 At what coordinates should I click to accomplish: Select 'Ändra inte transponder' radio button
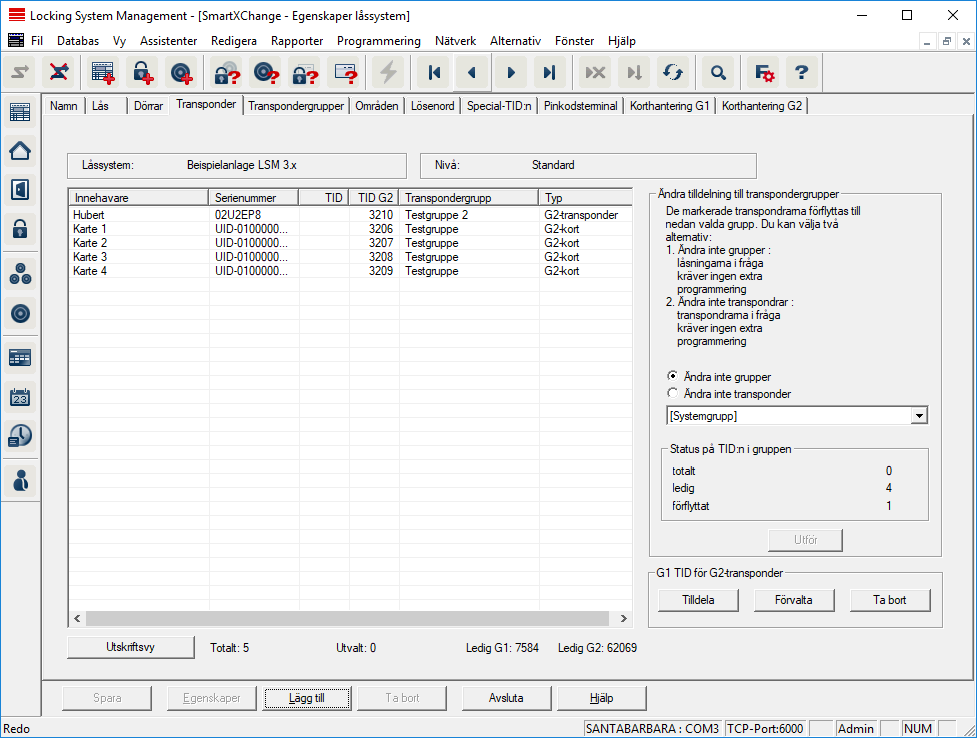673,394
